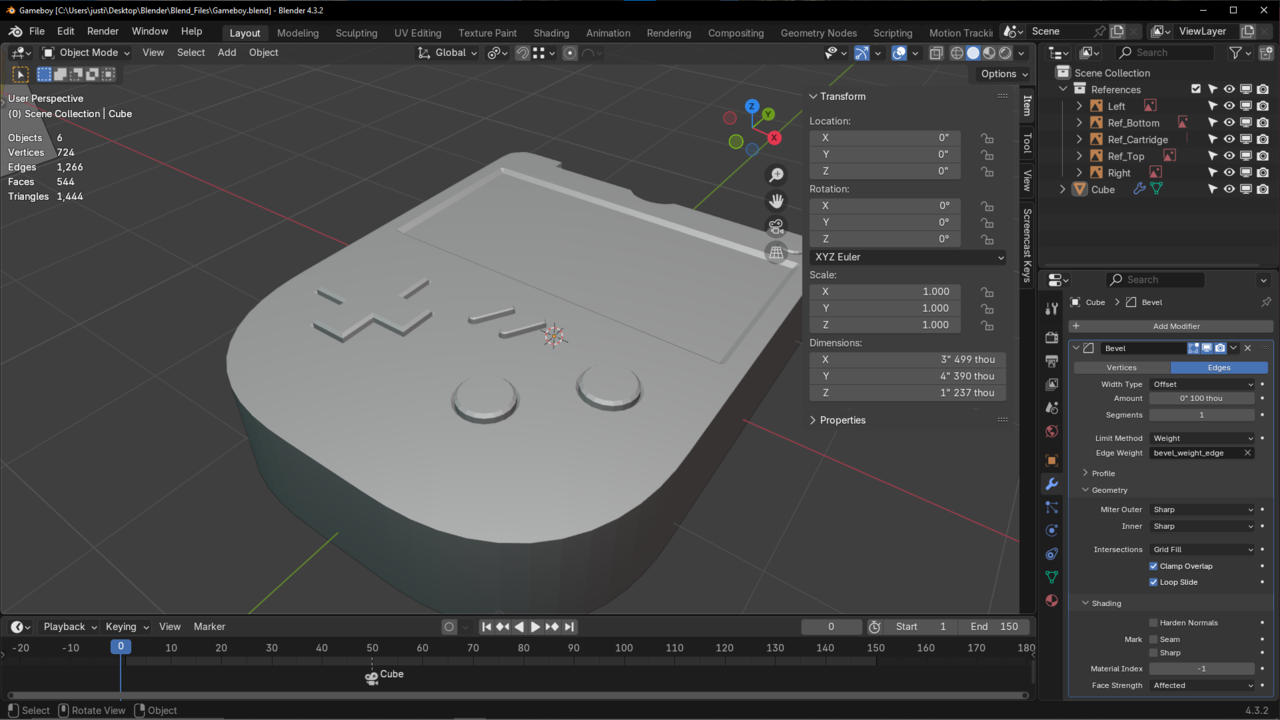Screen dimensions: 1280x720
Task: Open the viewport Add menu
Action: tap(227, 53)
